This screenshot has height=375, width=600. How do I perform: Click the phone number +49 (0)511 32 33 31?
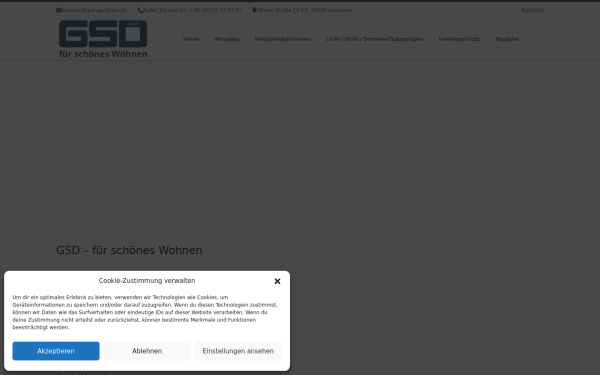215,10
